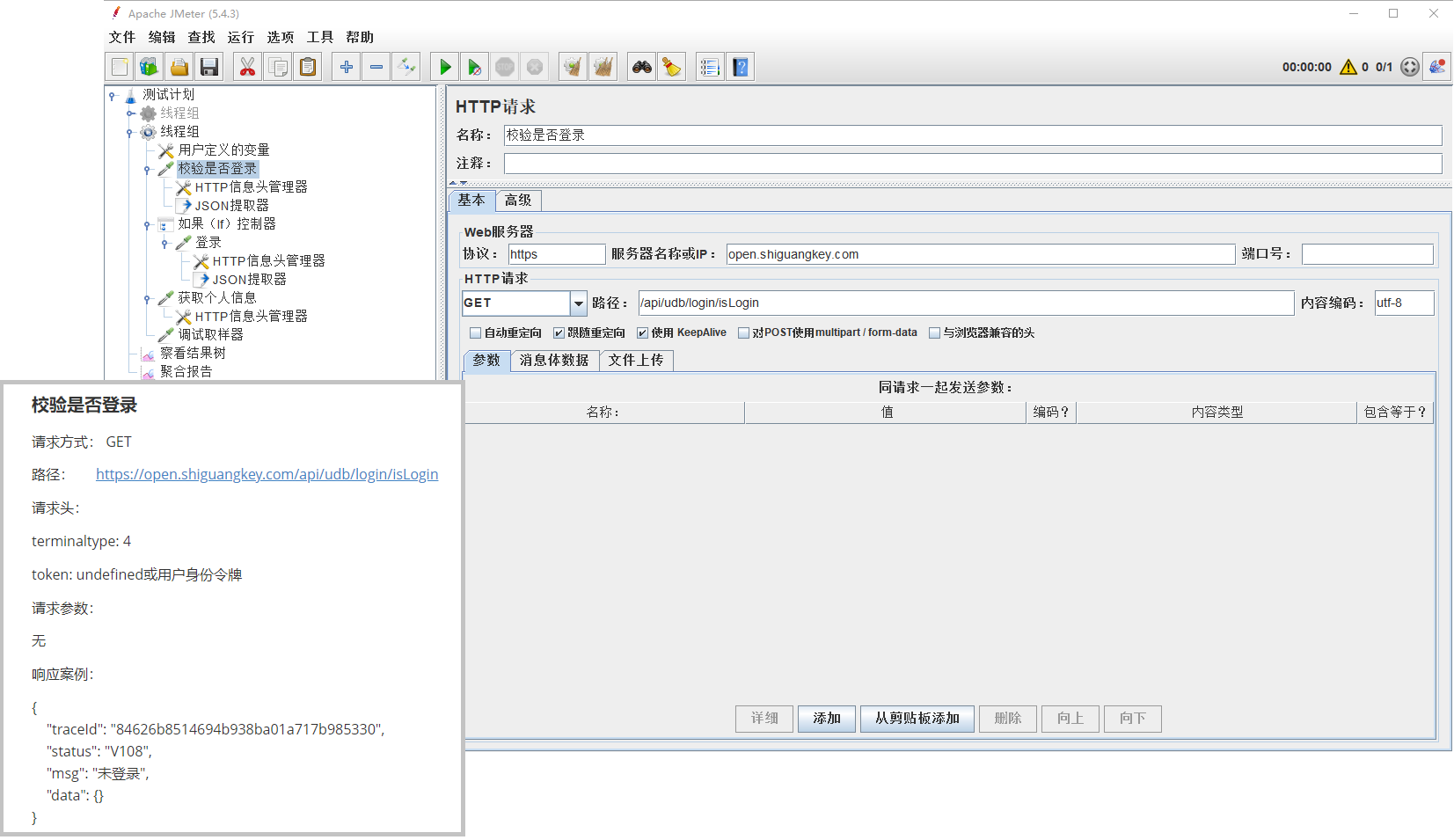Collapse the 测试计划 root node
The image size is (1454, 840).
(x=112, y=95)
